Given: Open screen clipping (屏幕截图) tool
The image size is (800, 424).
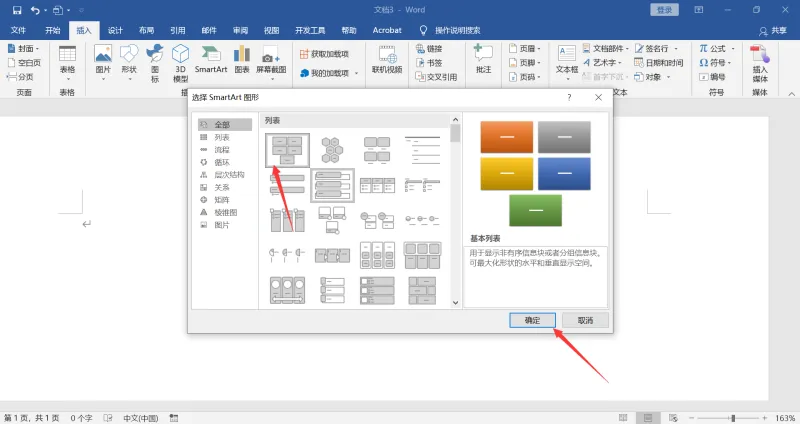Looking at the screenshot, I should coord(271,62).
